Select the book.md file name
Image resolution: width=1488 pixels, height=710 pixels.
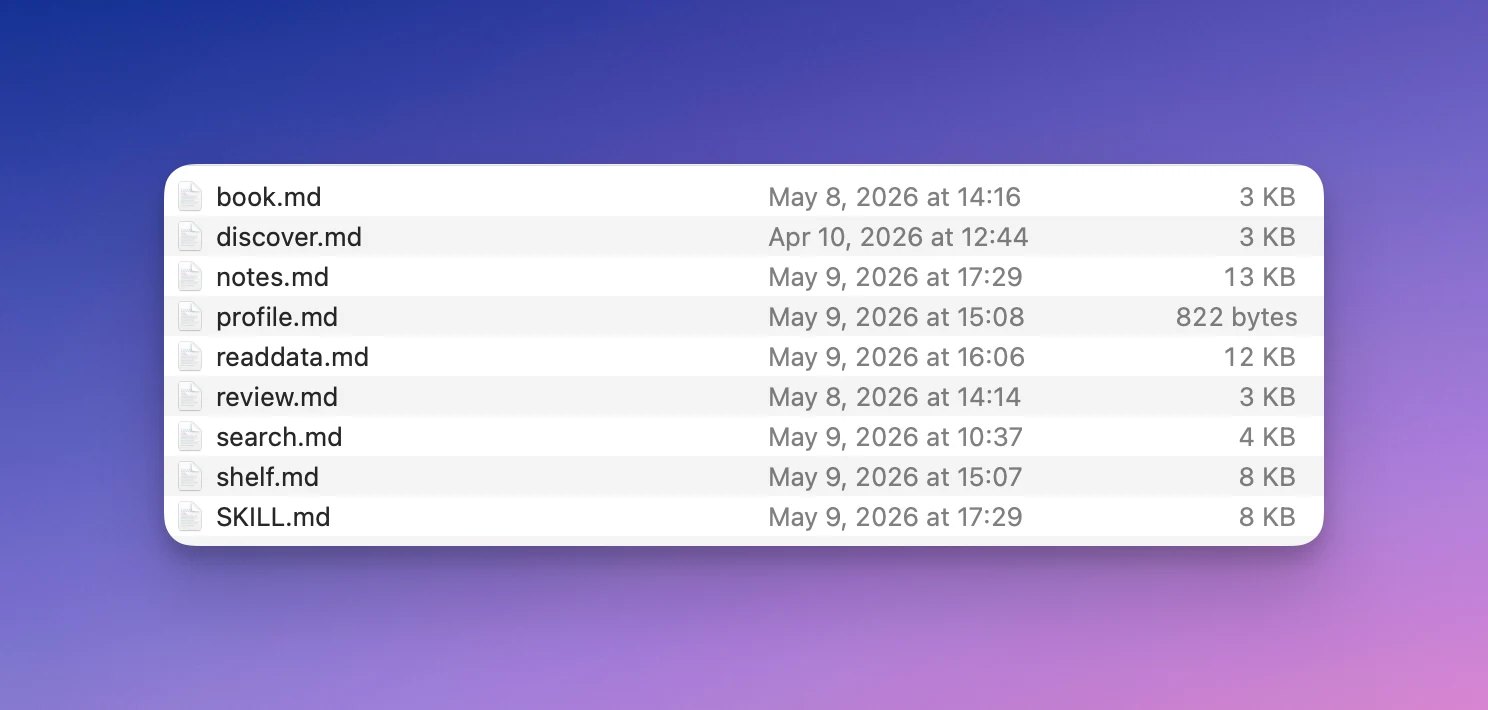[269, 197]
